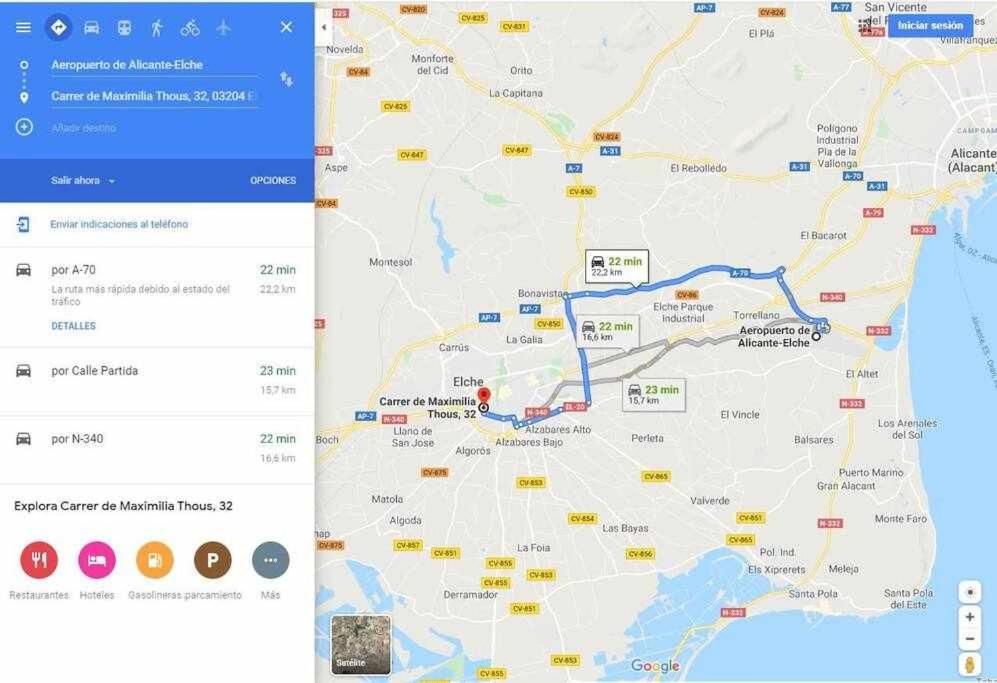The image size is (997, 683).
Task: Select driving travel mode icon
Action: (x=92, y=27)
